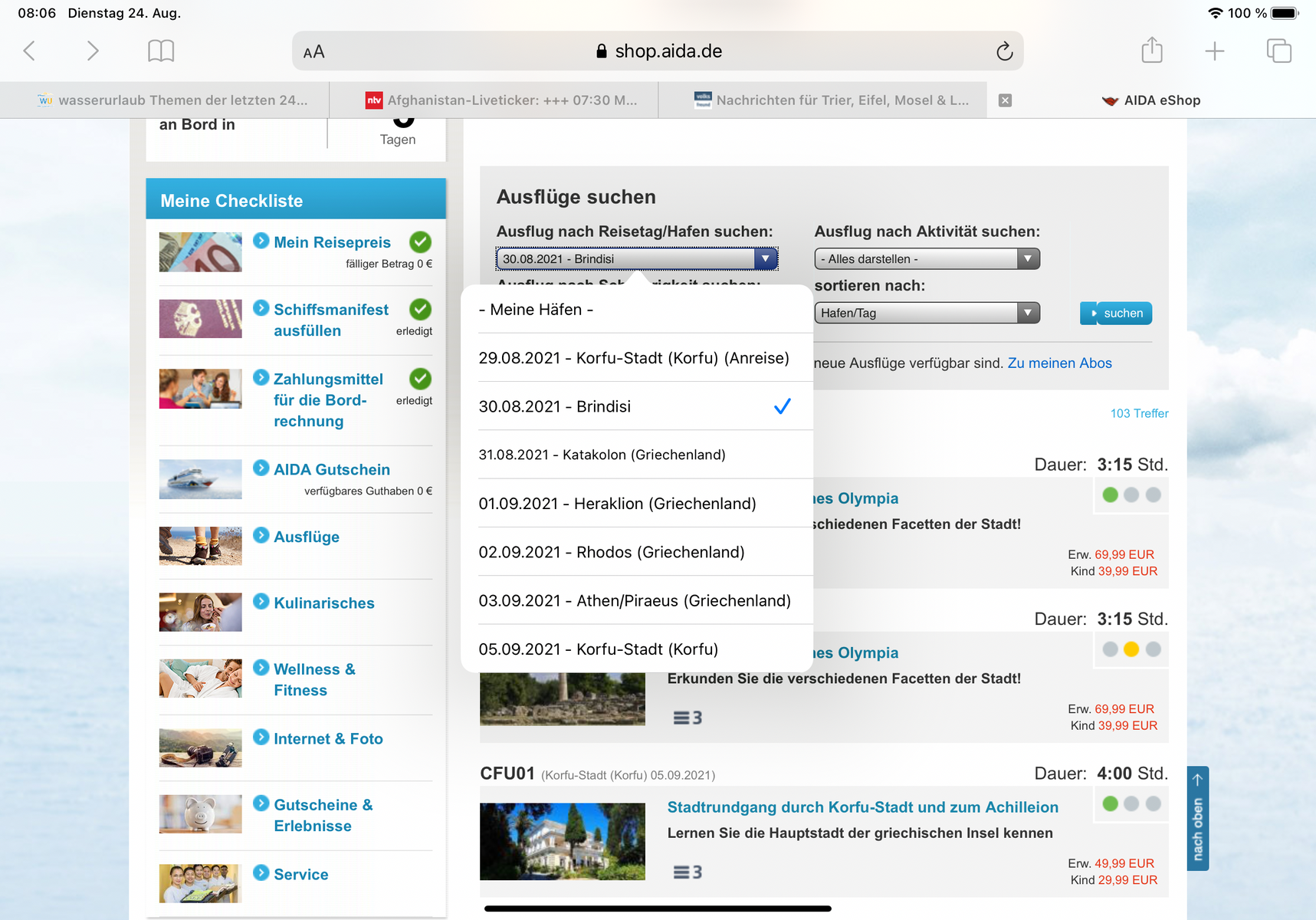The image size is (1316, 920).
Task: Click the green check beside Schiffsmanifest ausfüllen
Action: (420, 310)
